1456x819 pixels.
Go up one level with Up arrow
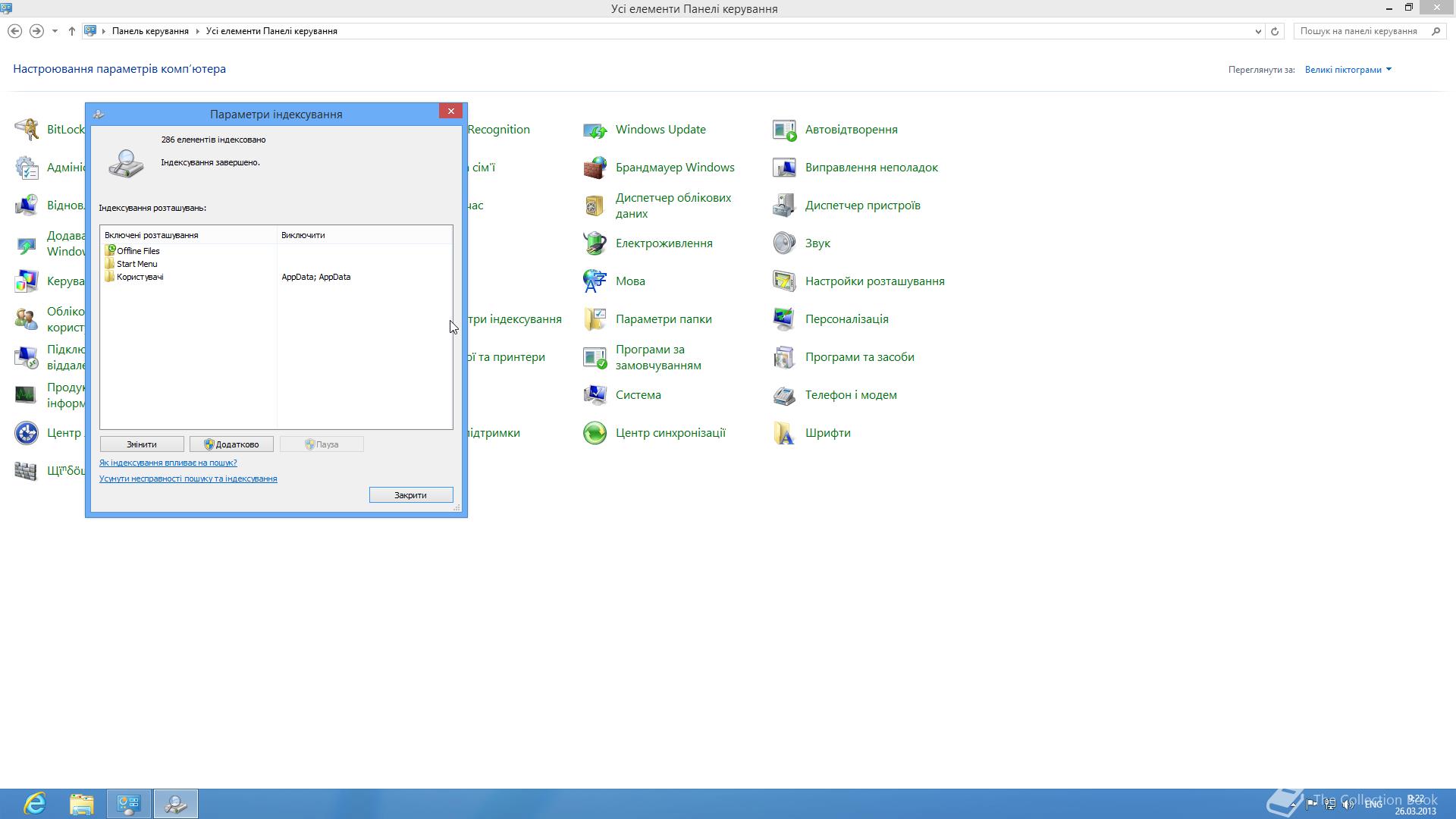tap(71, 31)
